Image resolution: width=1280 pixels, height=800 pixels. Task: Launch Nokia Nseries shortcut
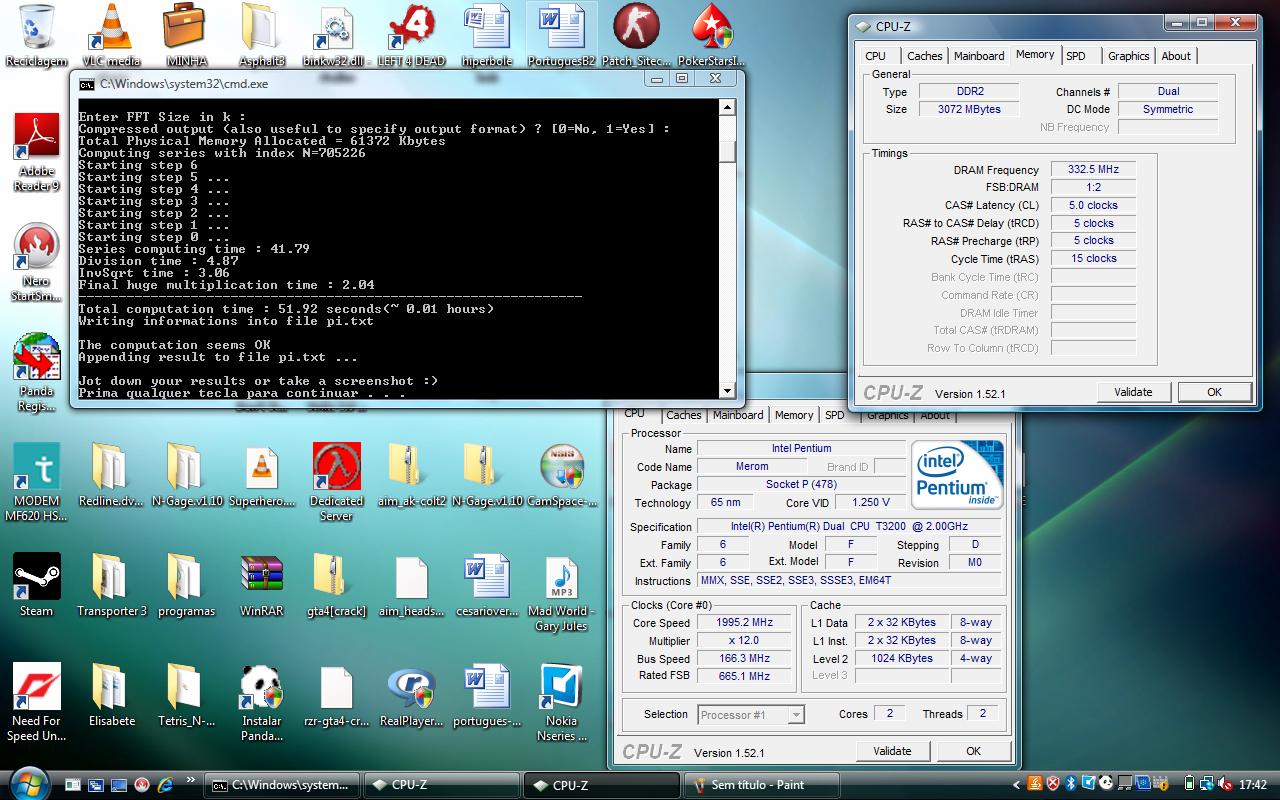[561, 702]
